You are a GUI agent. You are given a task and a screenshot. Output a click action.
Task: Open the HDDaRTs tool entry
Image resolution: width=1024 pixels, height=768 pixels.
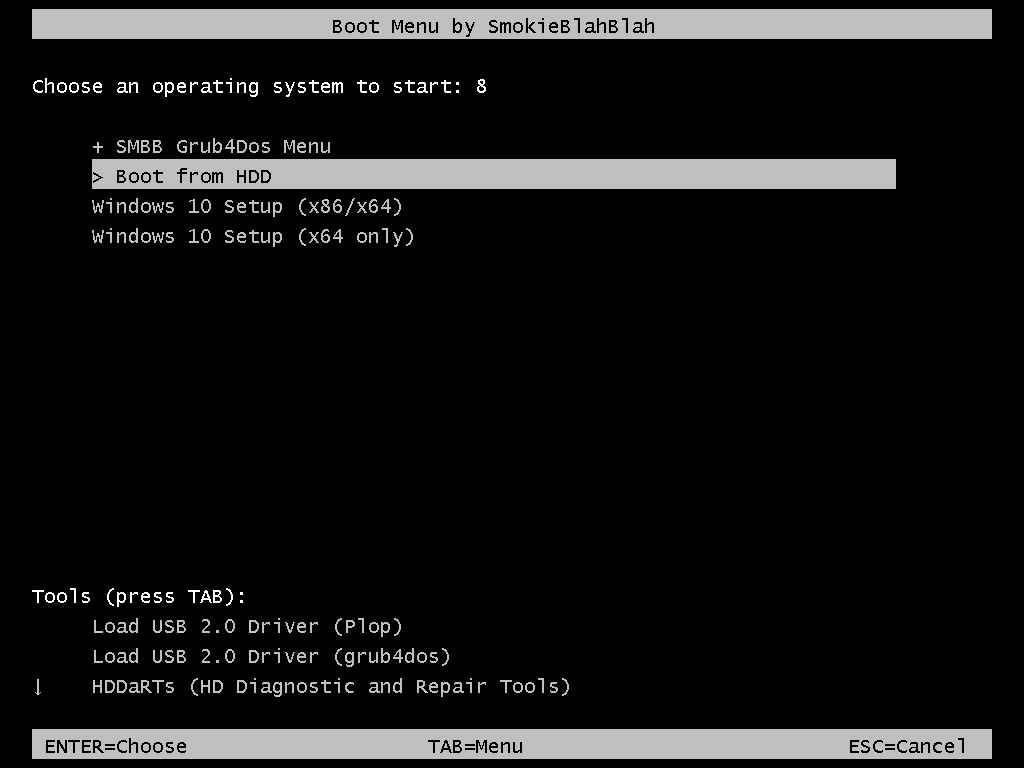coord(133,687)
